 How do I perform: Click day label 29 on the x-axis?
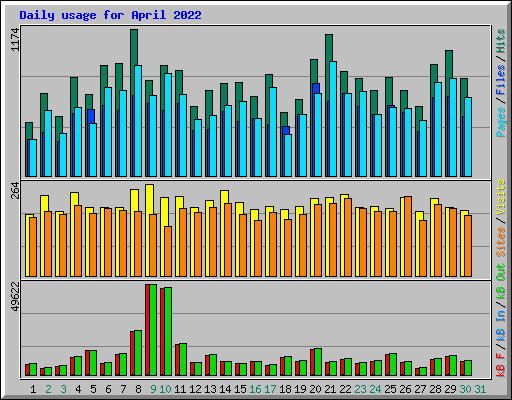click(450, 389)
